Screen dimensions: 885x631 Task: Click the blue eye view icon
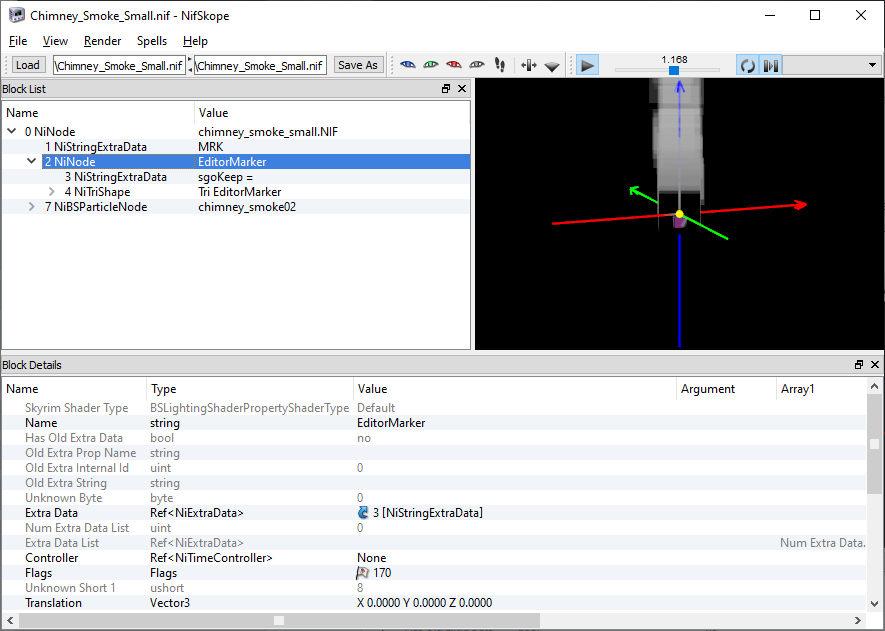408,65
